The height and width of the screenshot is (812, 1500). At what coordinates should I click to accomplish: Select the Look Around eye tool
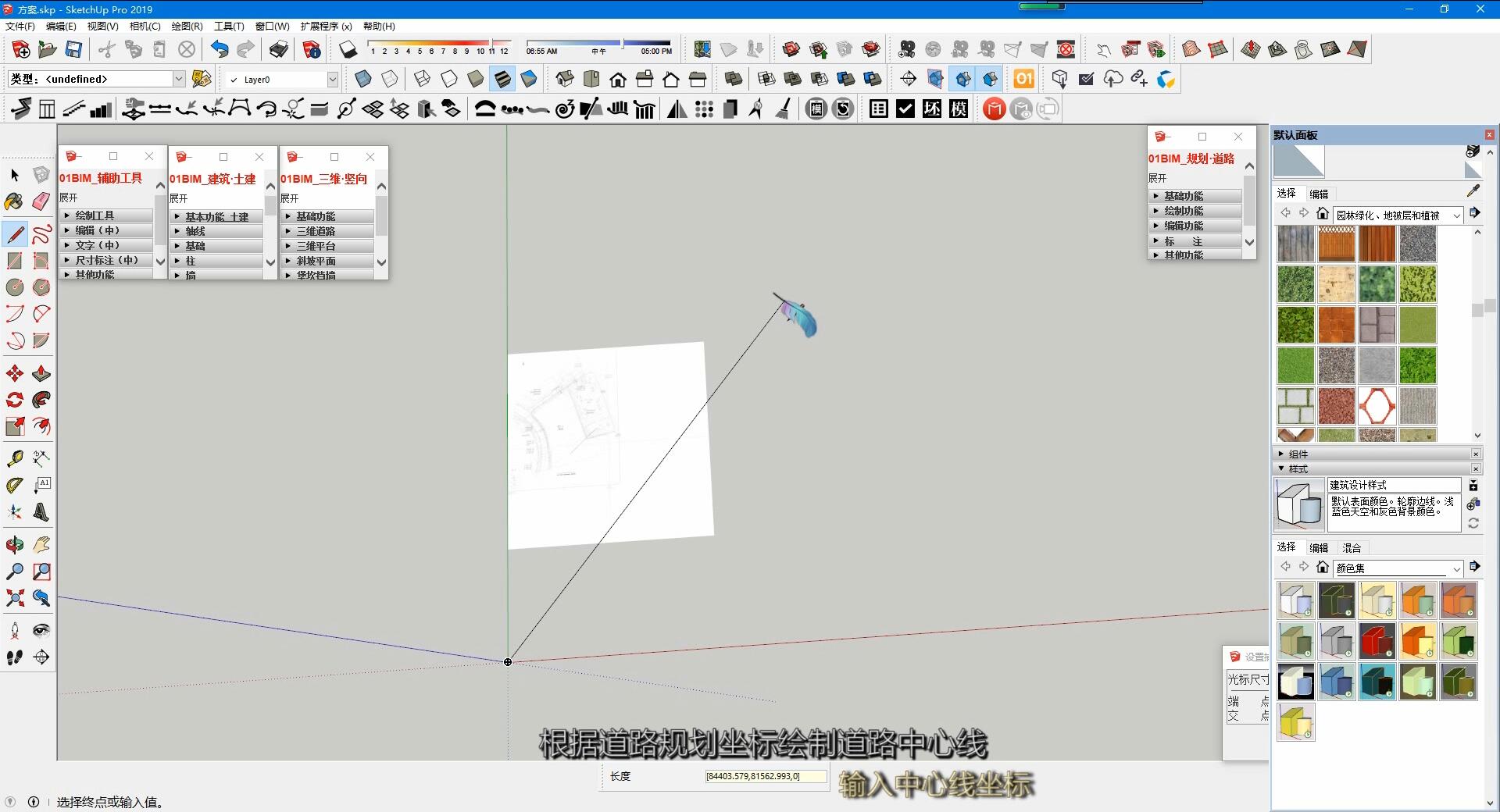pos(41,631)
